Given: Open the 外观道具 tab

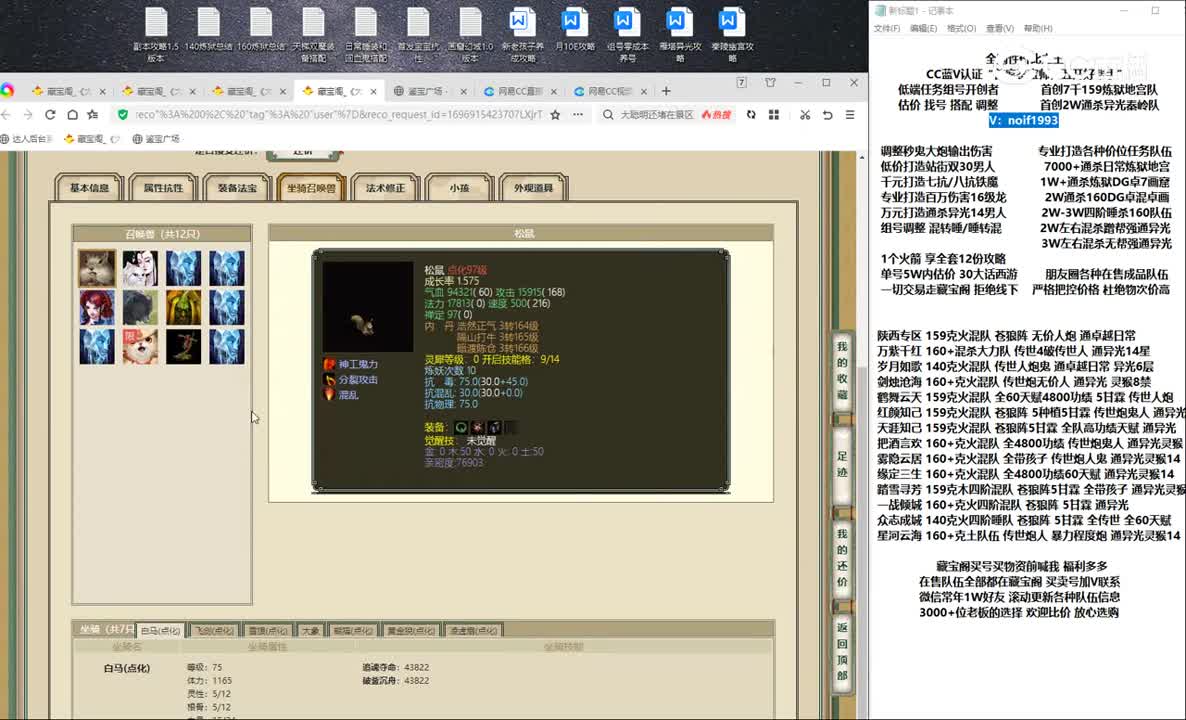Looking at the screenshot, I should click(533, 188).
